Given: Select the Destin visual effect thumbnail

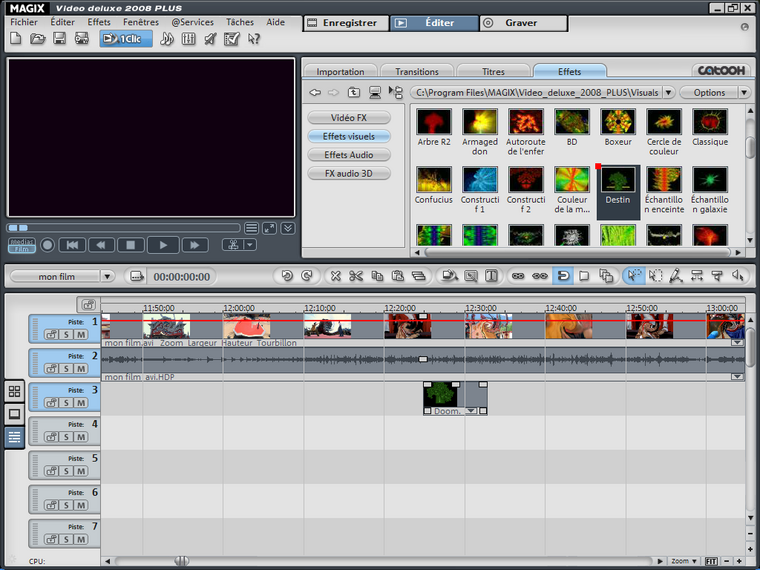Looking at the screenshot, I should tap(618, 179).
